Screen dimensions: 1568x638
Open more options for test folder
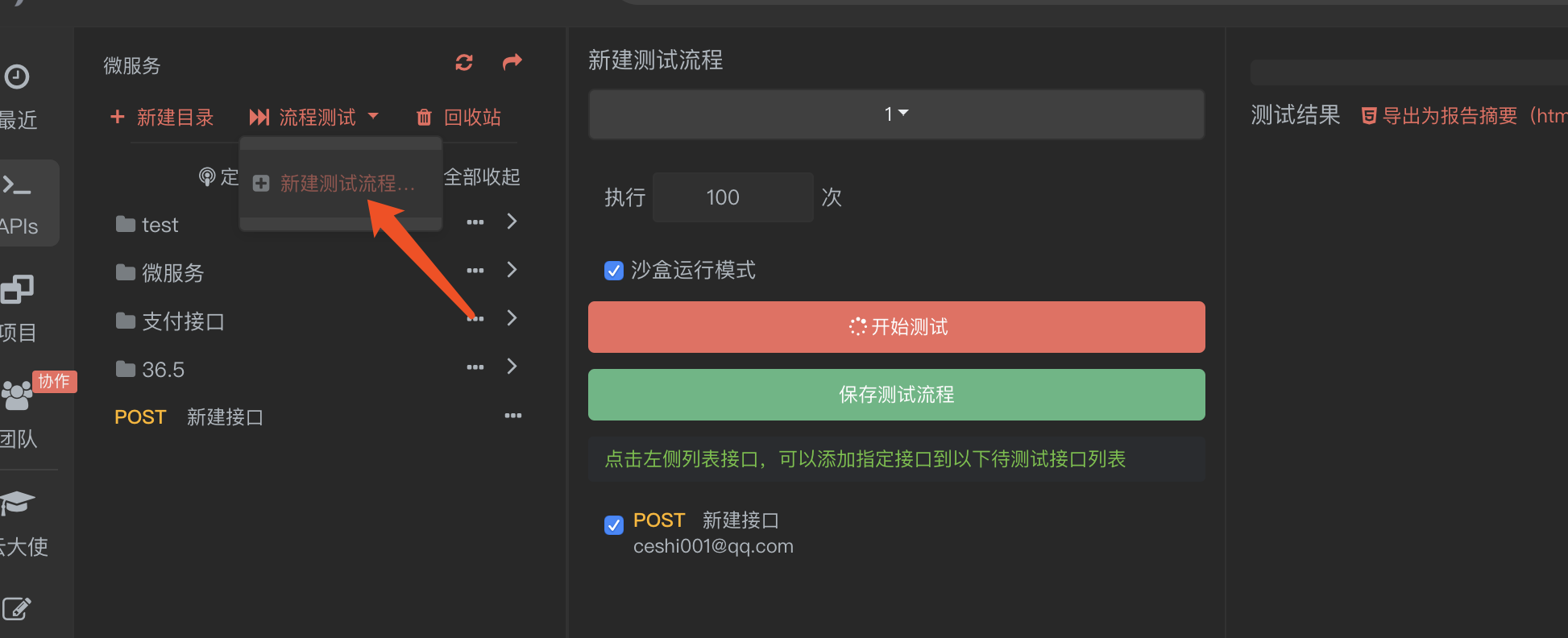475,222
